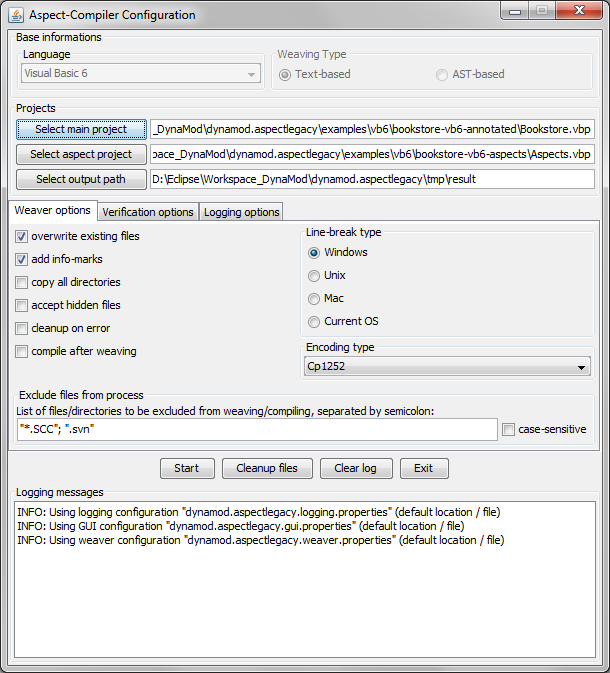Click the aspect project path field (Aspects.vbp)

point(372,154)
